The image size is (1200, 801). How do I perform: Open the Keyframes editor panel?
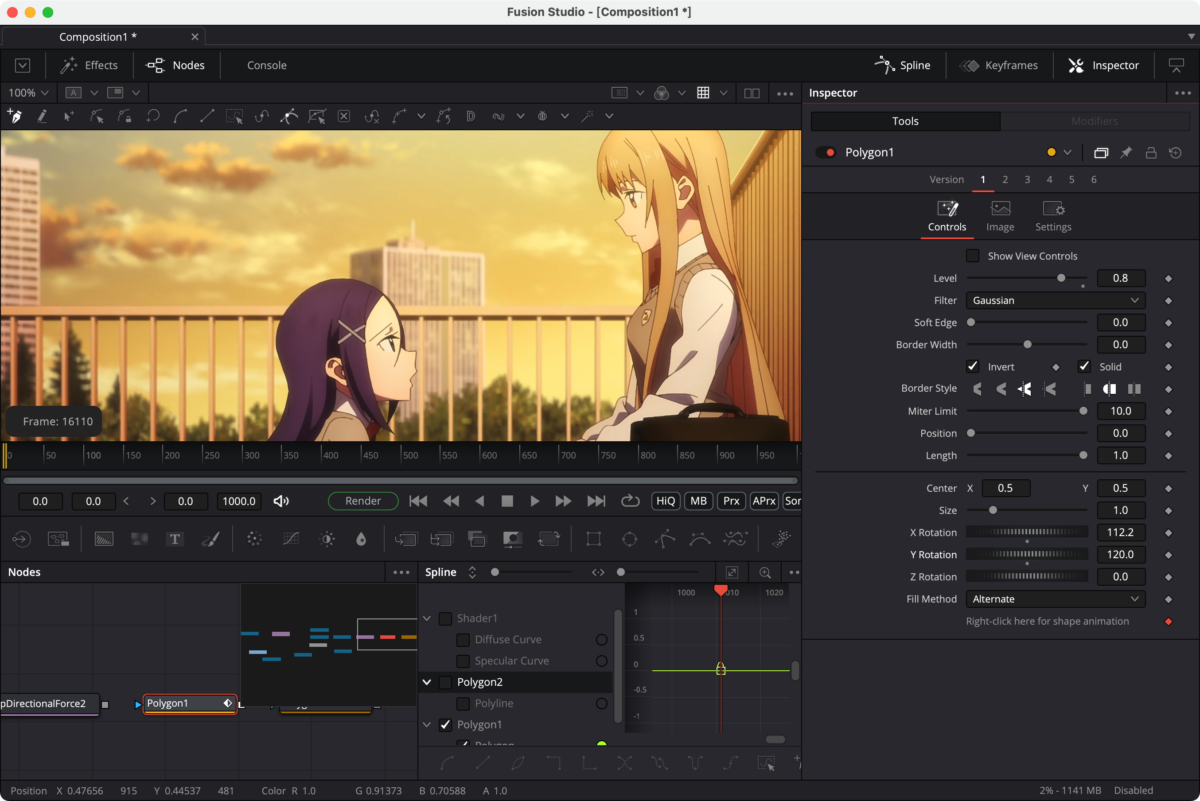point(998,65)
